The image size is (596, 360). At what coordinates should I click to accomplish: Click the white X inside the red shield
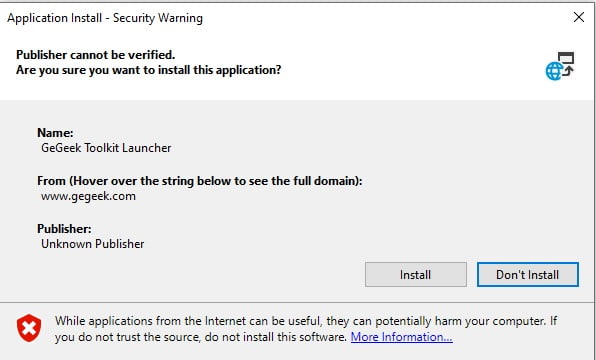pyautogui.click(x=29, y=327)
